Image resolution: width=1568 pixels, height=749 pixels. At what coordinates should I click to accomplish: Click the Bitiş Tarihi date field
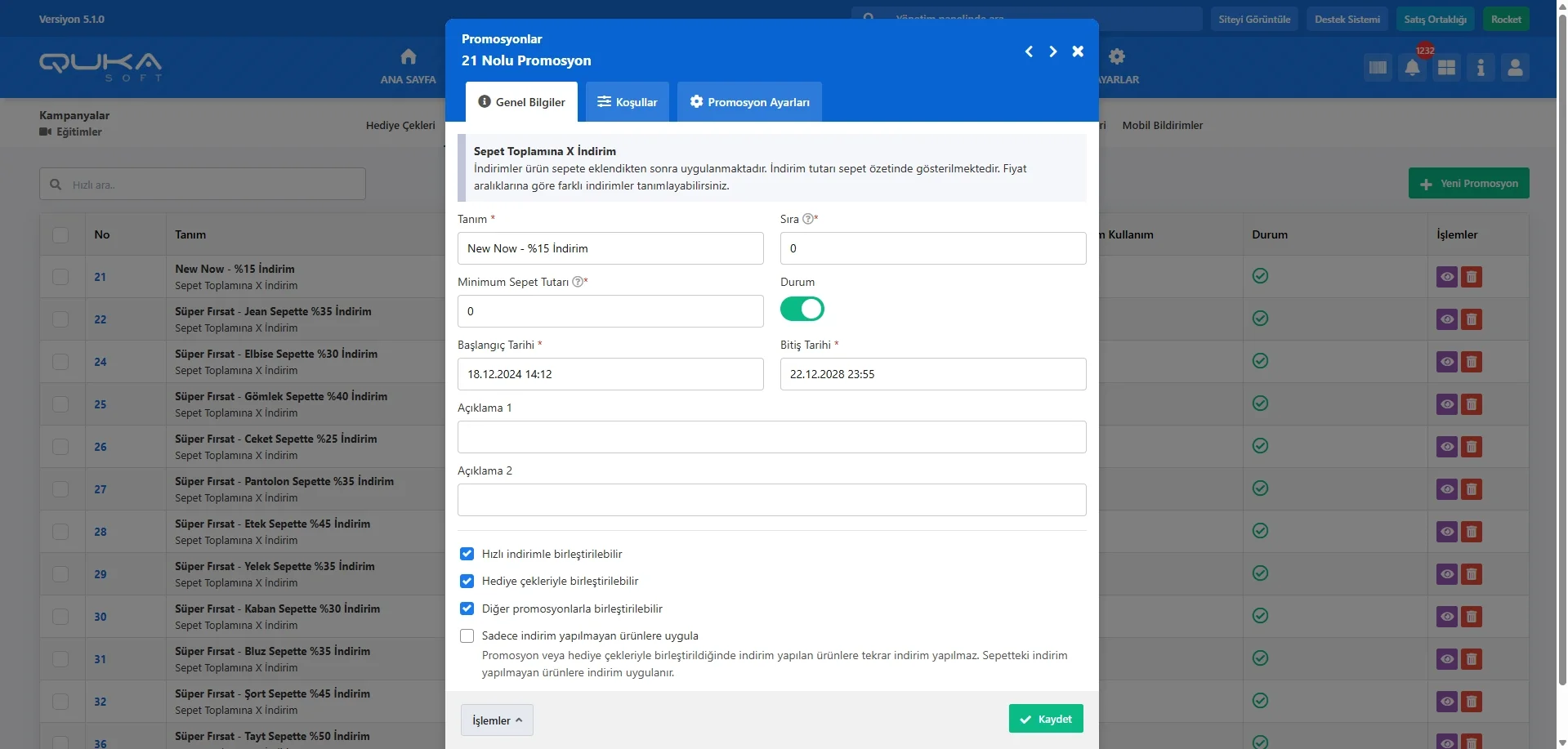(x=932, y=374)
